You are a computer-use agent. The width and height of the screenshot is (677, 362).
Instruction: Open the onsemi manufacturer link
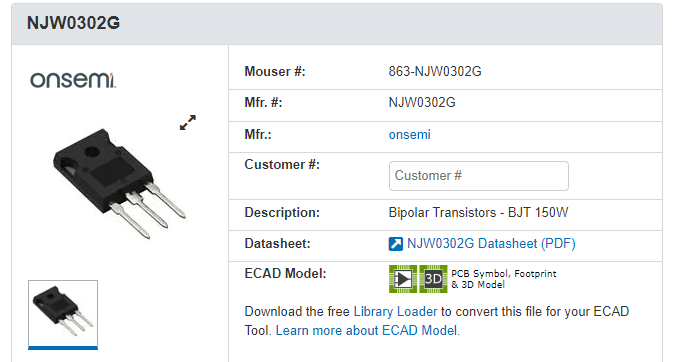409,135
